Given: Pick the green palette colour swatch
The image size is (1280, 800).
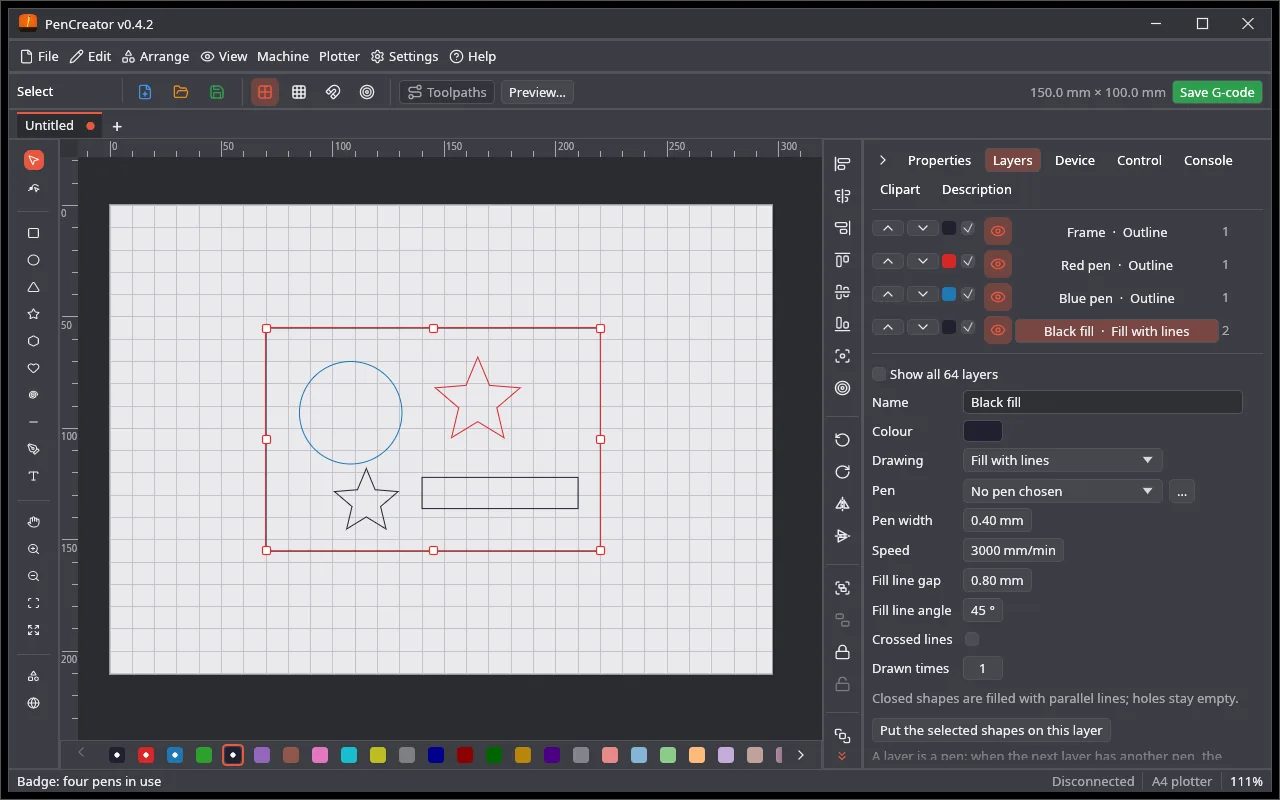Looking at the screenshot, I should click(204, 755).
